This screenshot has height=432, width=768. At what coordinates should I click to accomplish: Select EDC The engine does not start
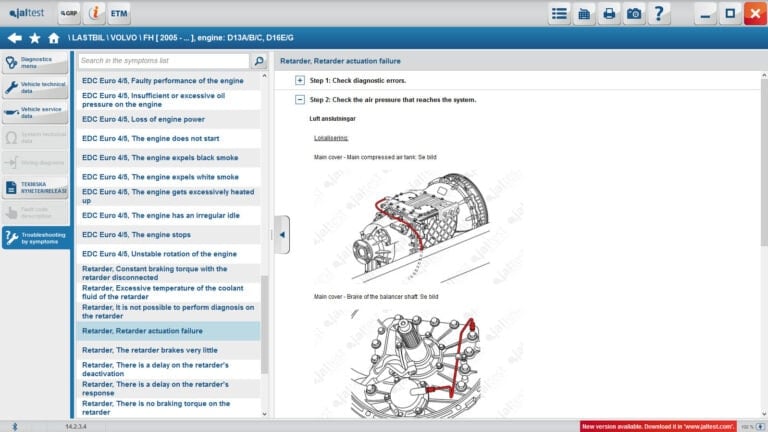[168, 139]
